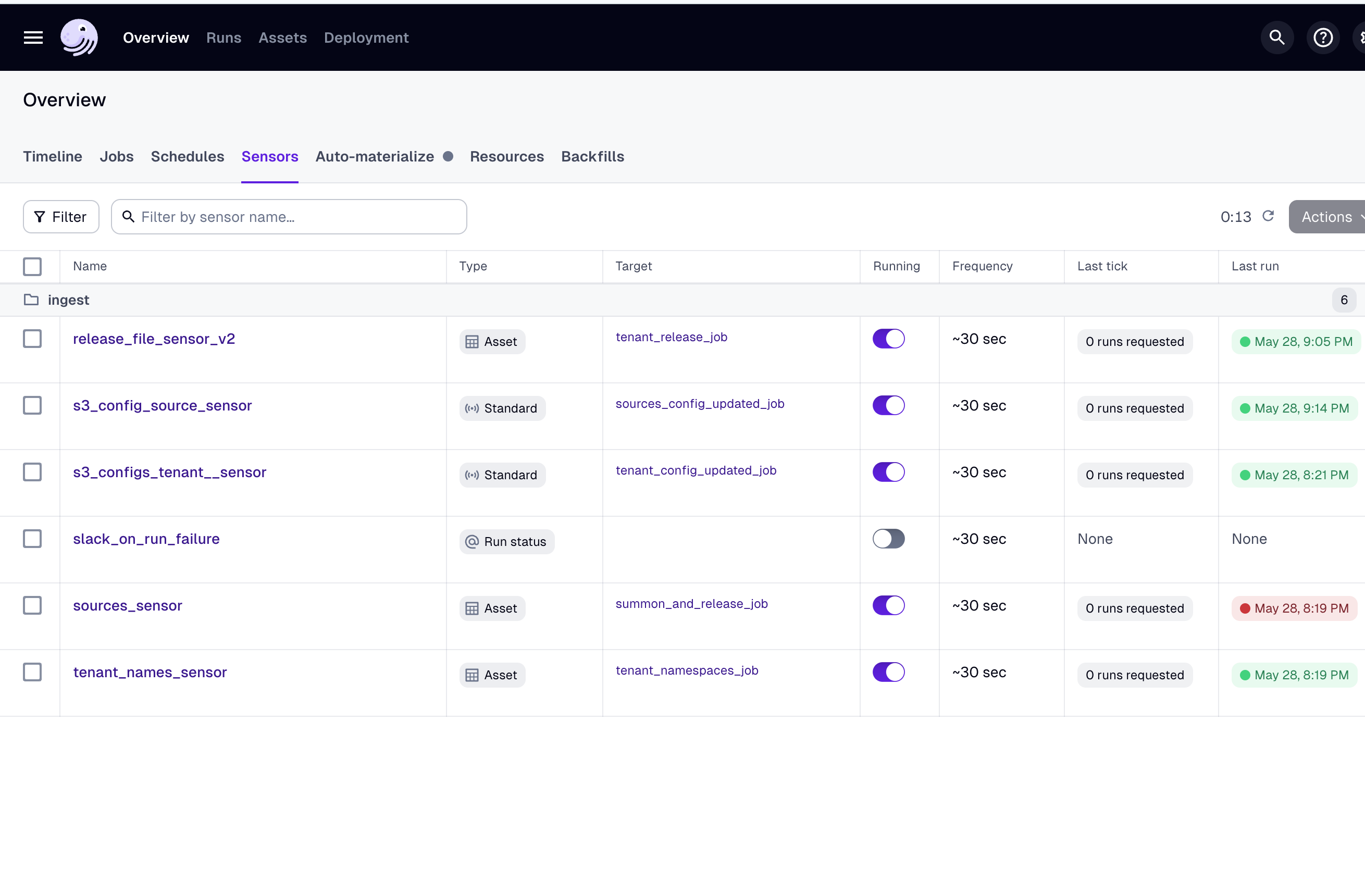Click the refresh countdown icon
Viewport: 1365px width, 896px height.
tap(1268, 216)
